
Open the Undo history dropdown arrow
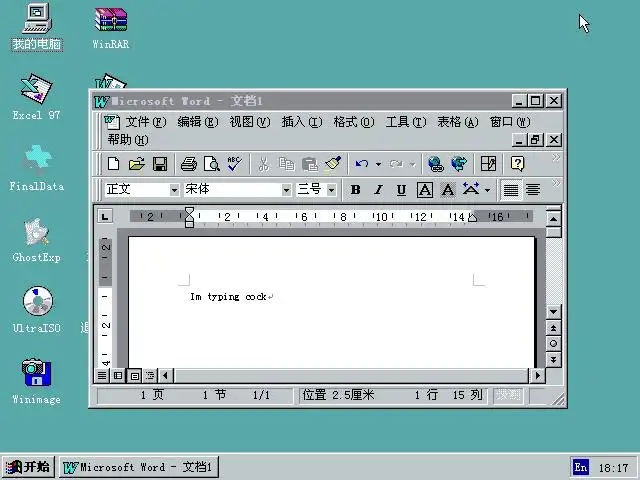tap(378, 164)
